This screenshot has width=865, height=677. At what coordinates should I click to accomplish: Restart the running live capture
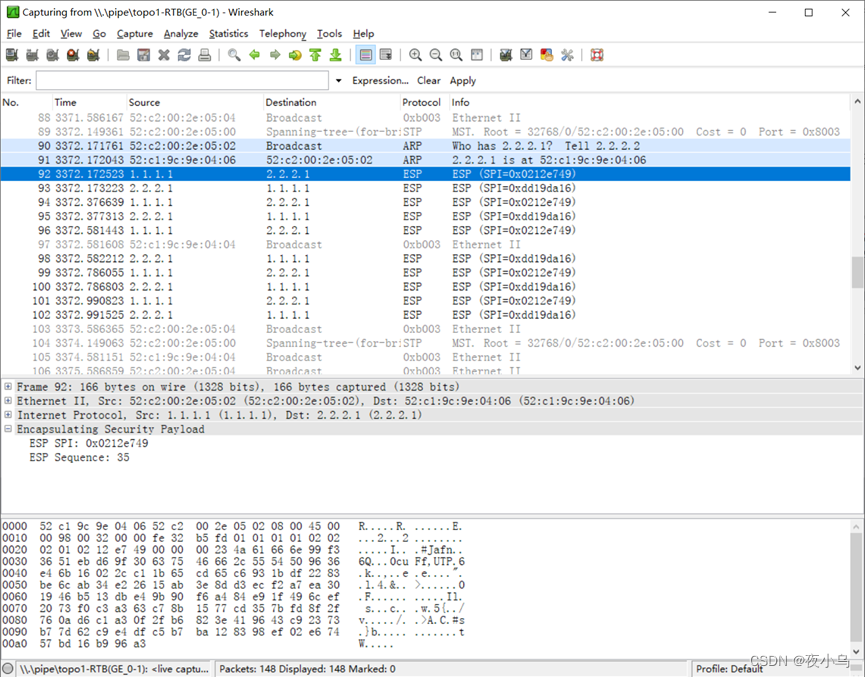point(93,55)
